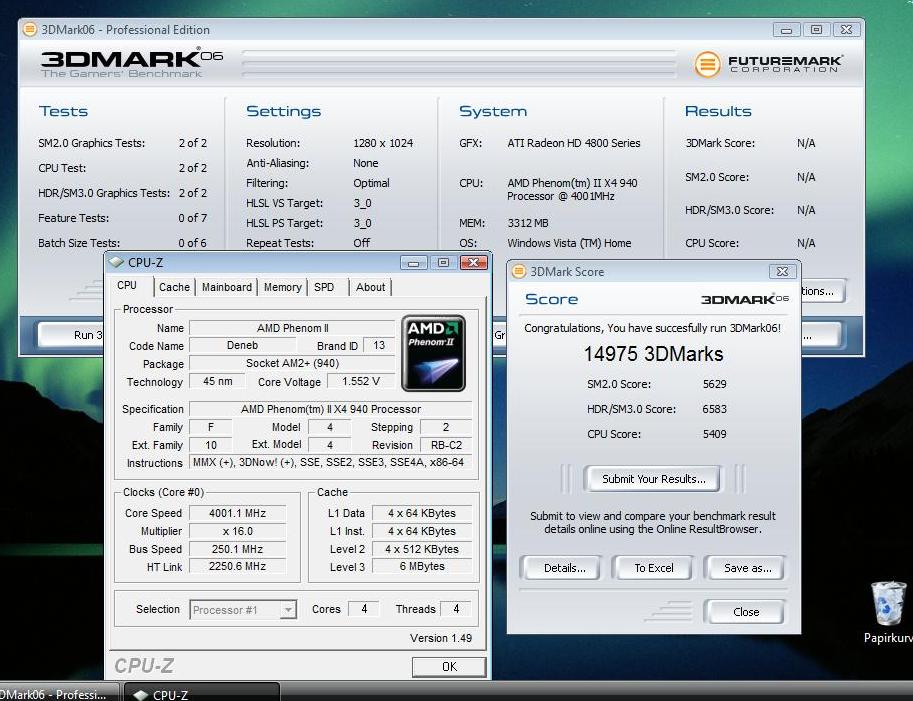This screenshot has height=701, width=913.
Task: Click OK button in CPU-Z
Action: click(449, 667)
